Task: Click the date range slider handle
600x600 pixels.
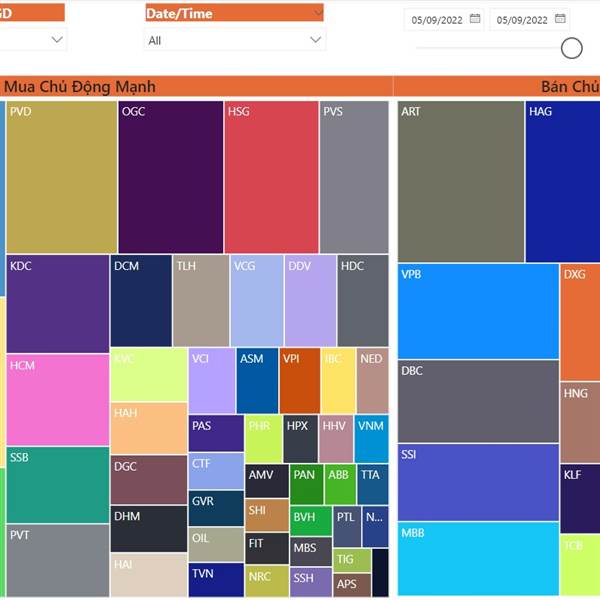Action: pyautogui.click(x=571, y=48)
